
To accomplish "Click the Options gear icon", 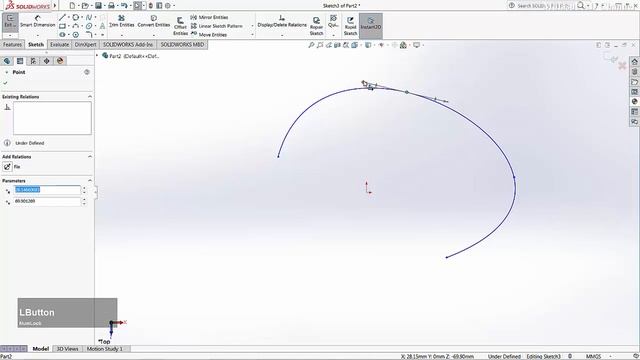I will click(x=168, y=6).
